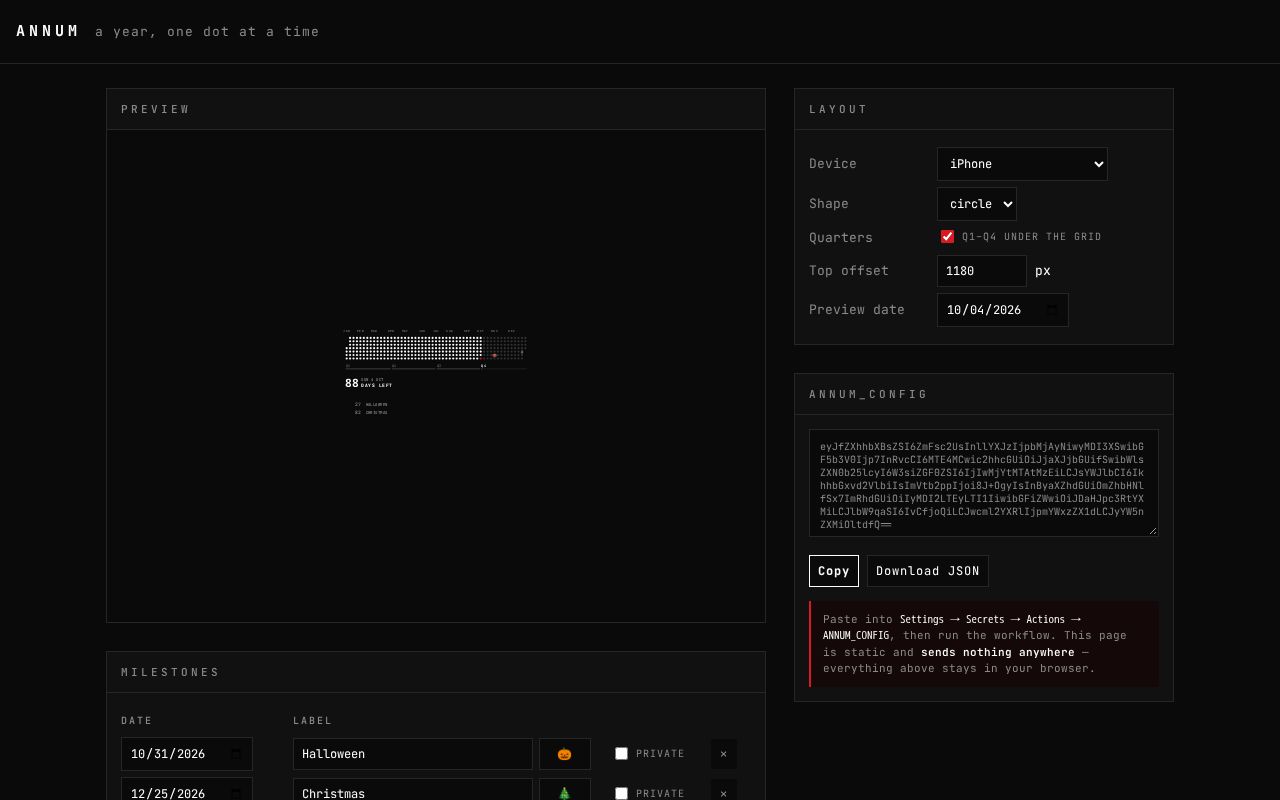Click the Halloween label text field
Viewport: 1280px width, 800px height.
click(x=413, y=754)
